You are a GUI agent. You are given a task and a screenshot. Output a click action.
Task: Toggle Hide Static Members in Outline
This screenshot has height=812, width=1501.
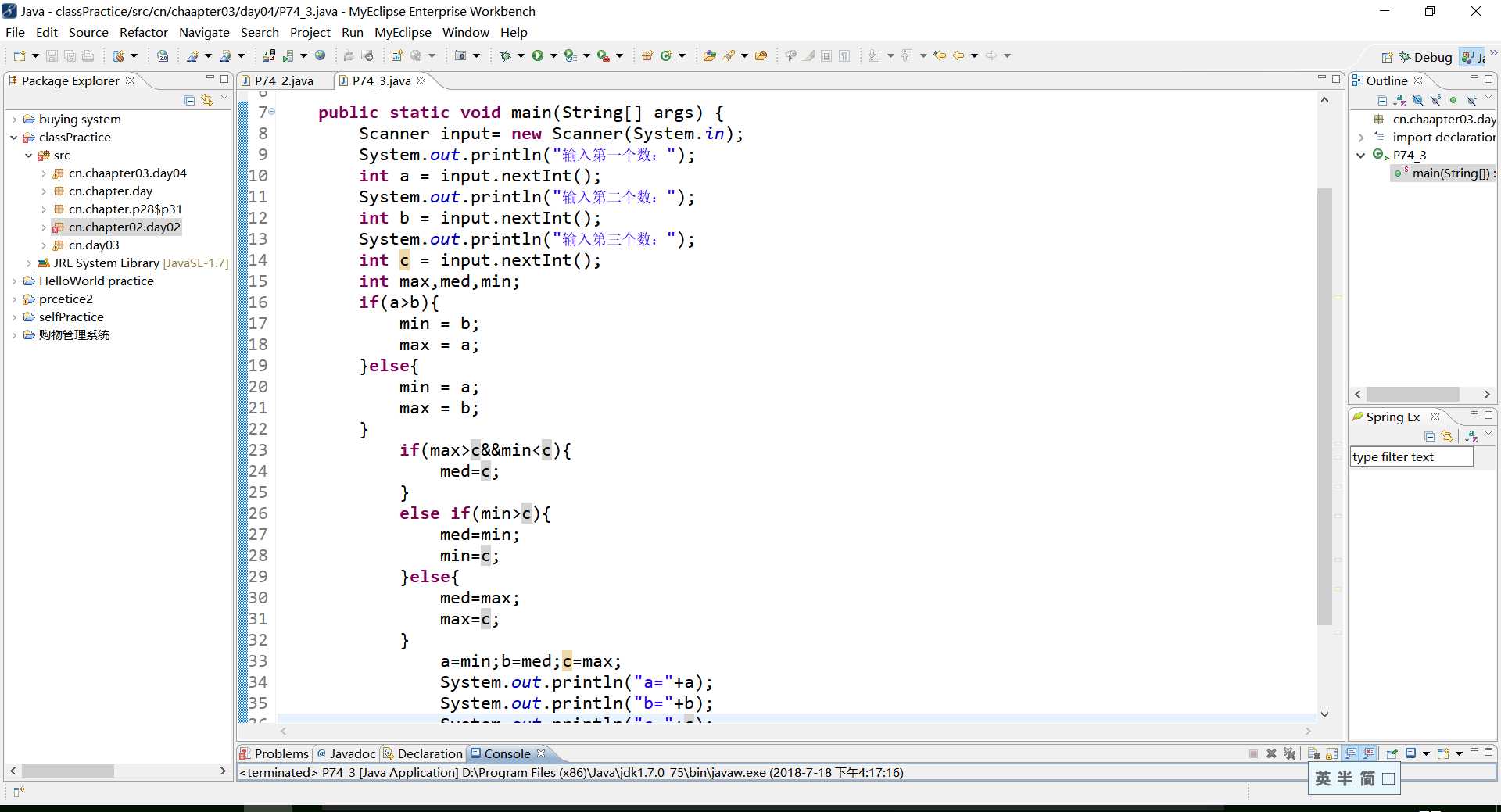pyautogui.click(x=1435, y=100)
